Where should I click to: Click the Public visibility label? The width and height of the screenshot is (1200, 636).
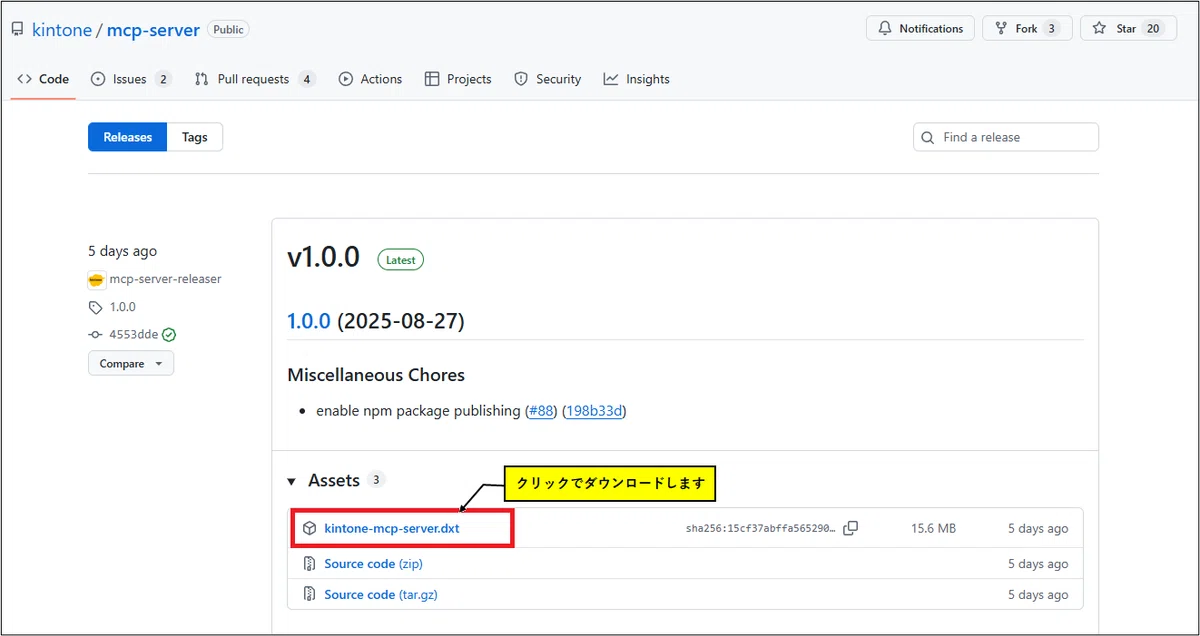pyautogui.click(x=228, y=29)
